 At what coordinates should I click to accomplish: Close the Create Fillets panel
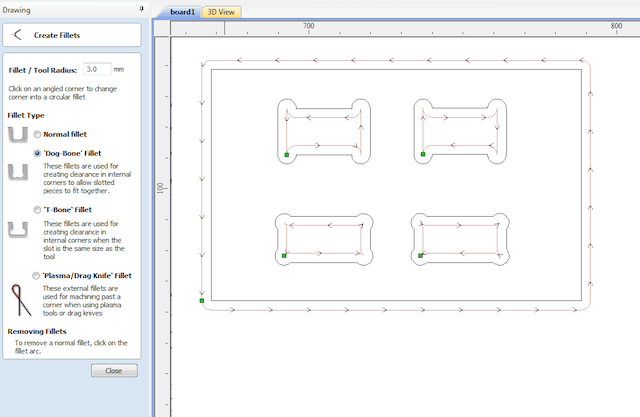[114, 370]
